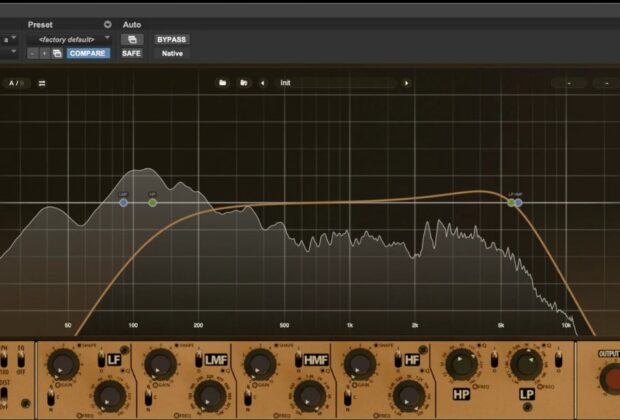
Task: Flip the LMF band lower small switch
Action: 149,397
